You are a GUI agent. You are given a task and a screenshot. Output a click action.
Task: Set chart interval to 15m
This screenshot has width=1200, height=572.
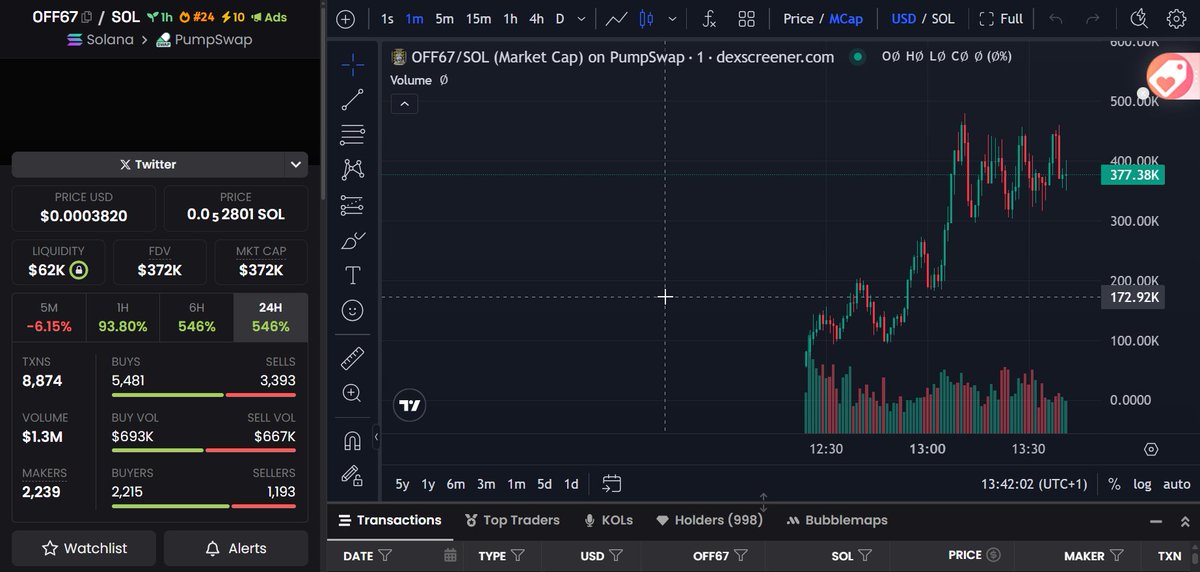pyautogui.click(x=478, y=19)
